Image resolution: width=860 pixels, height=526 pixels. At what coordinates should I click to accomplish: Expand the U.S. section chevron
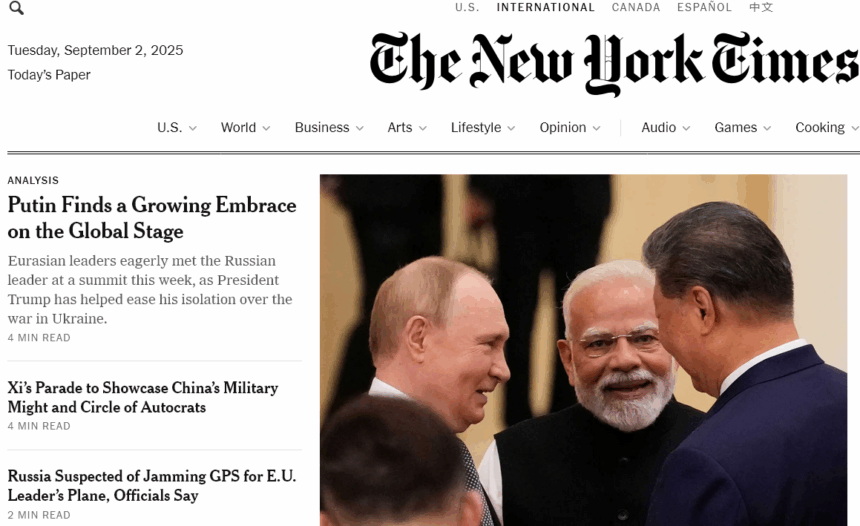(193, 128)
